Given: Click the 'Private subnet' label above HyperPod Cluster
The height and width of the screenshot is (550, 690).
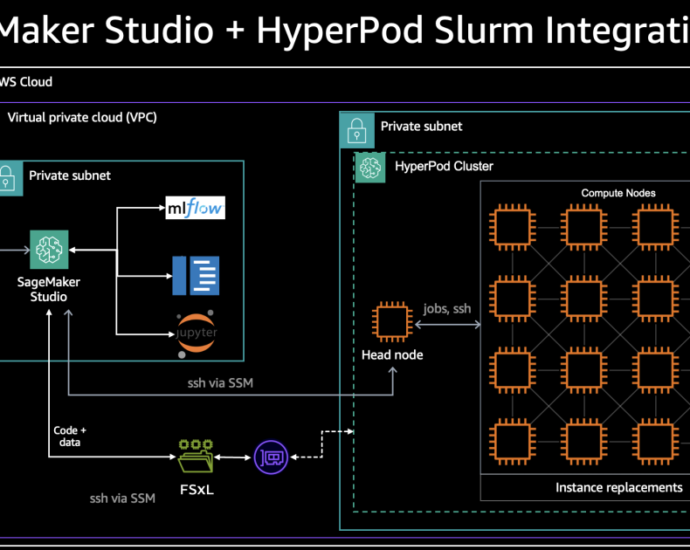Looking at the screenshot, I should pos(421,126).
